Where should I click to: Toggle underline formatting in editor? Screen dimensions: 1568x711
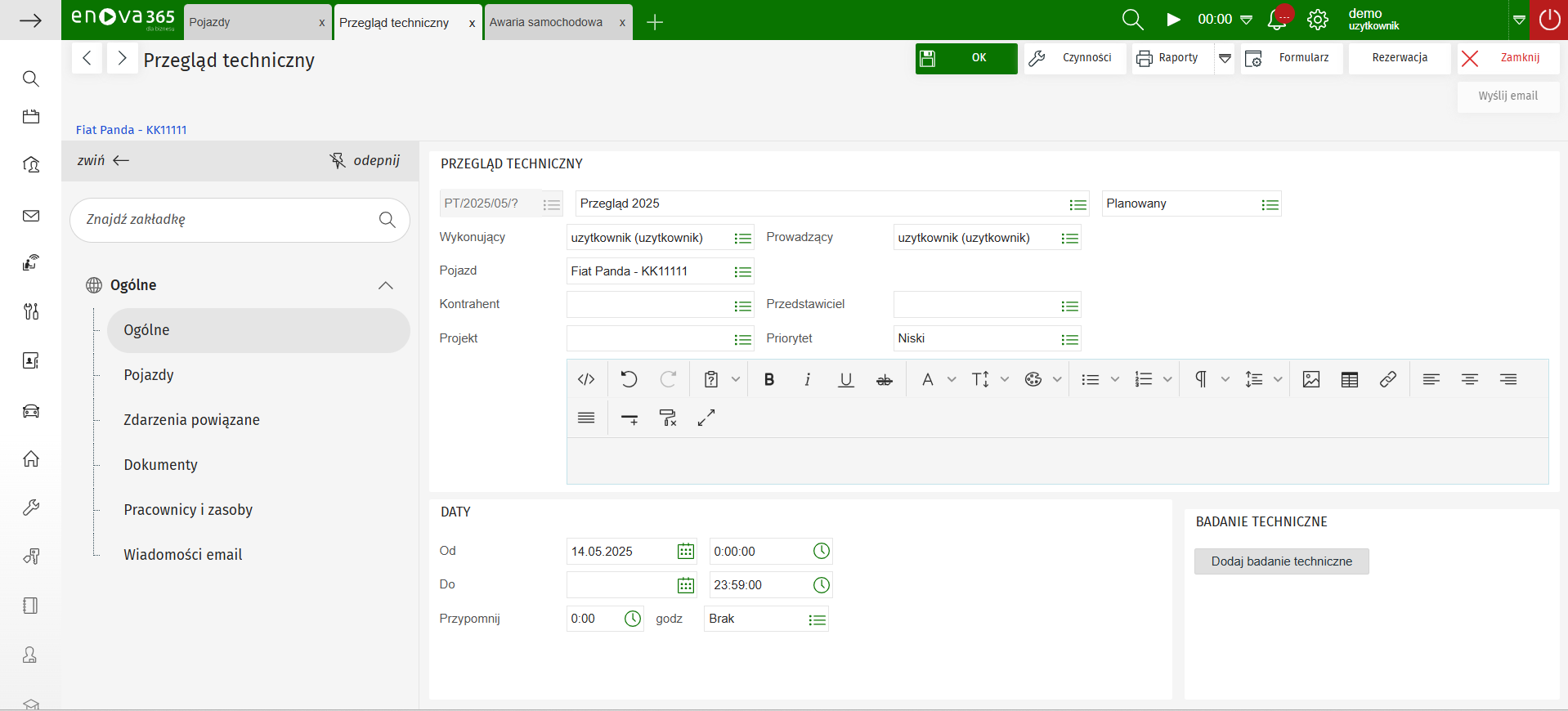[x=845, y=379]
